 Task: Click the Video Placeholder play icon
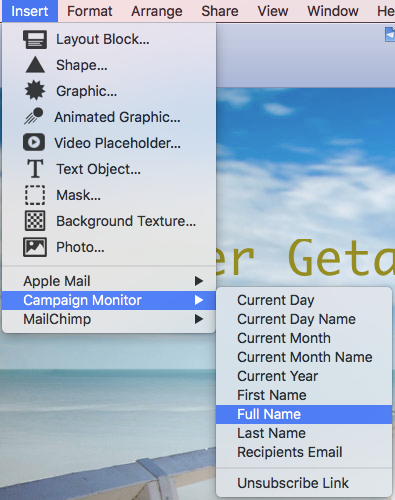34,142
